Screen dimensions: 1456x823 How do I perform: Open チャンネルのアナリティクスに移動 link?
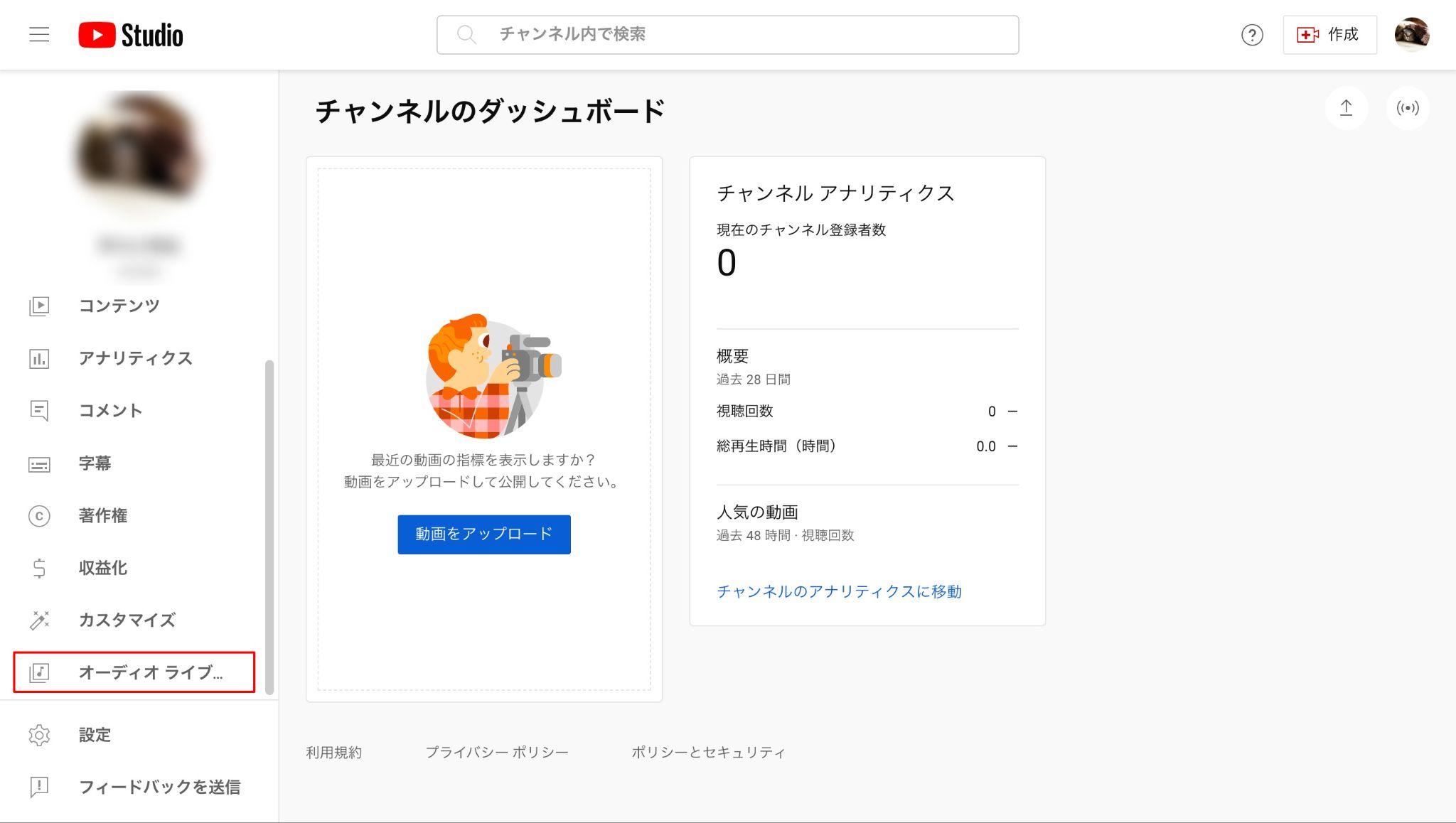839,591
